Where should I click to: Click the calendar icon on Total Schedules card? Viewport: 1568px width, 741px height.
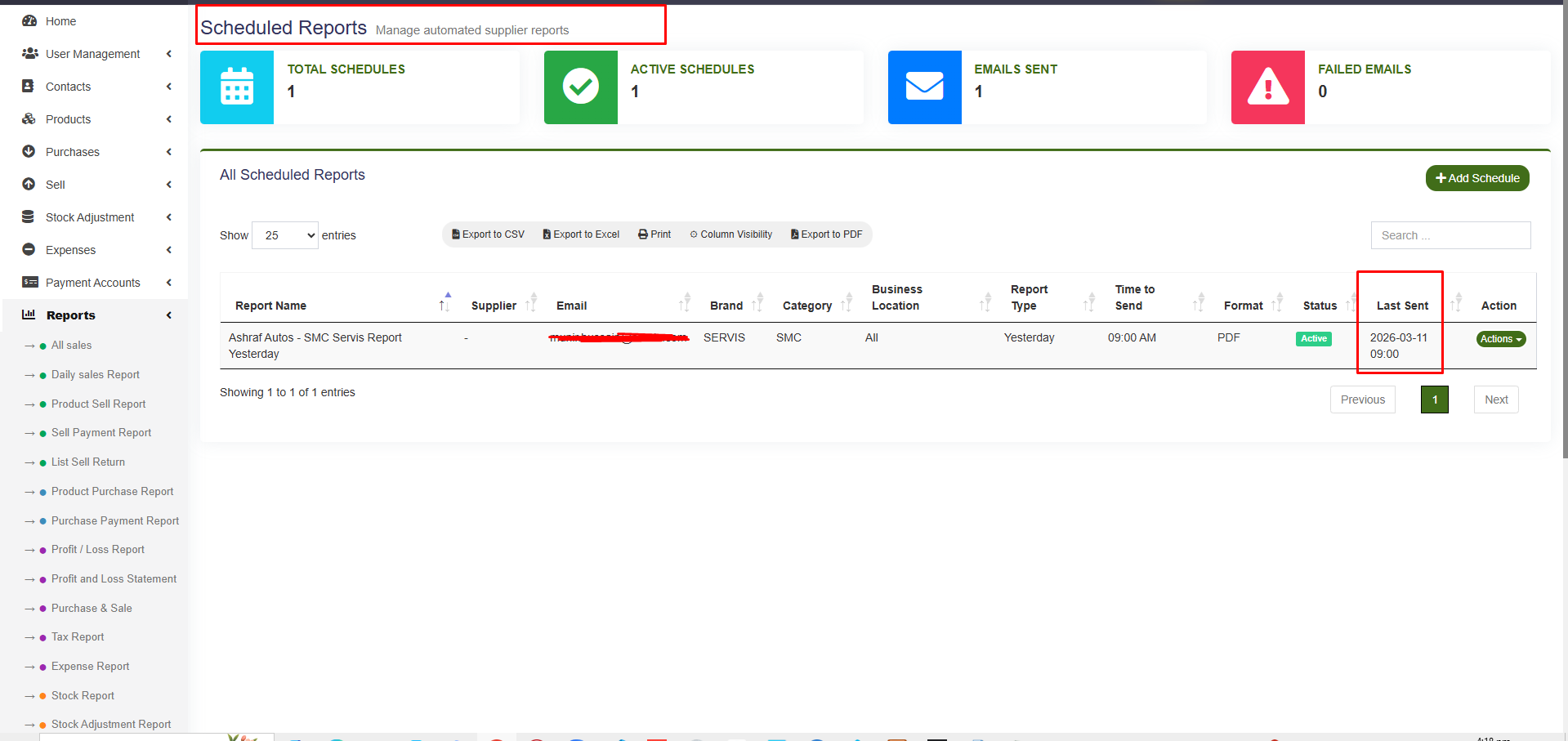(236, 87)
